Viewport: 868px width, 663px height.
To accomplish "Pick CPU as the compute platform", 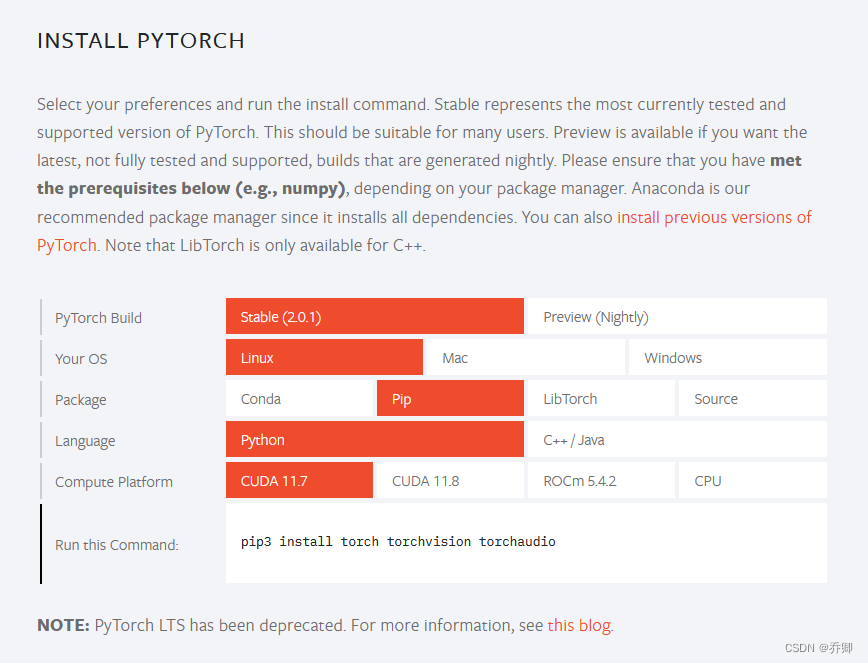I will click(753, 480).
